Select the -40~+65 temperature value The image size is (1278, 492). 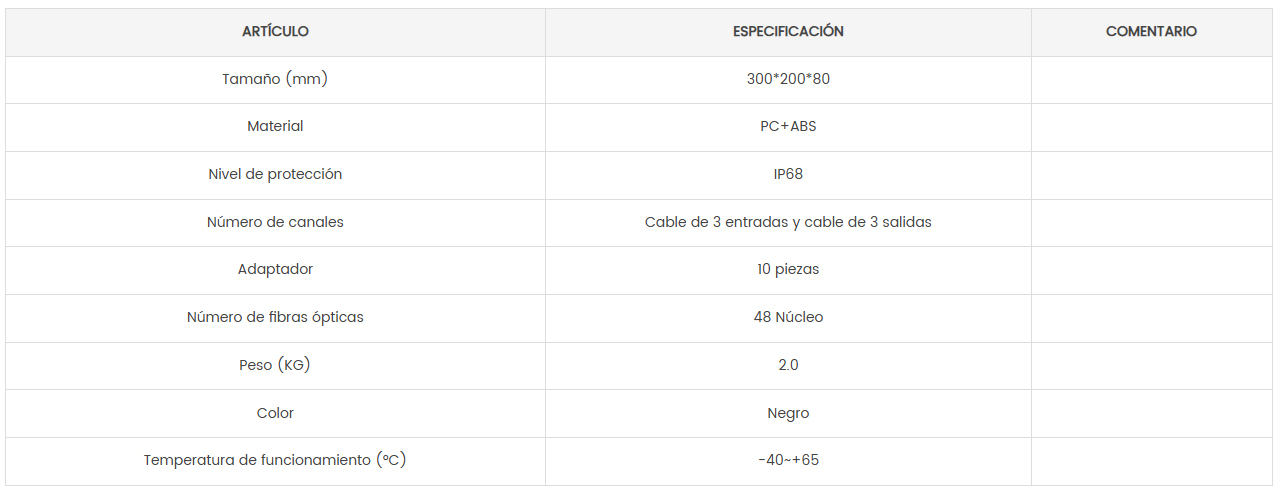click(788, 460)
